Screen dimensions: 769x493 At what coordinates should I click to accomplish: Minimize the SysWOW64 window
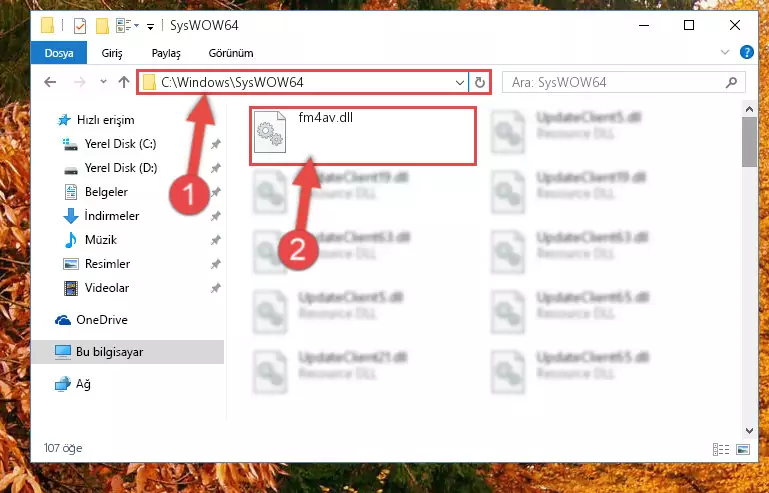[x=644, y=26]
